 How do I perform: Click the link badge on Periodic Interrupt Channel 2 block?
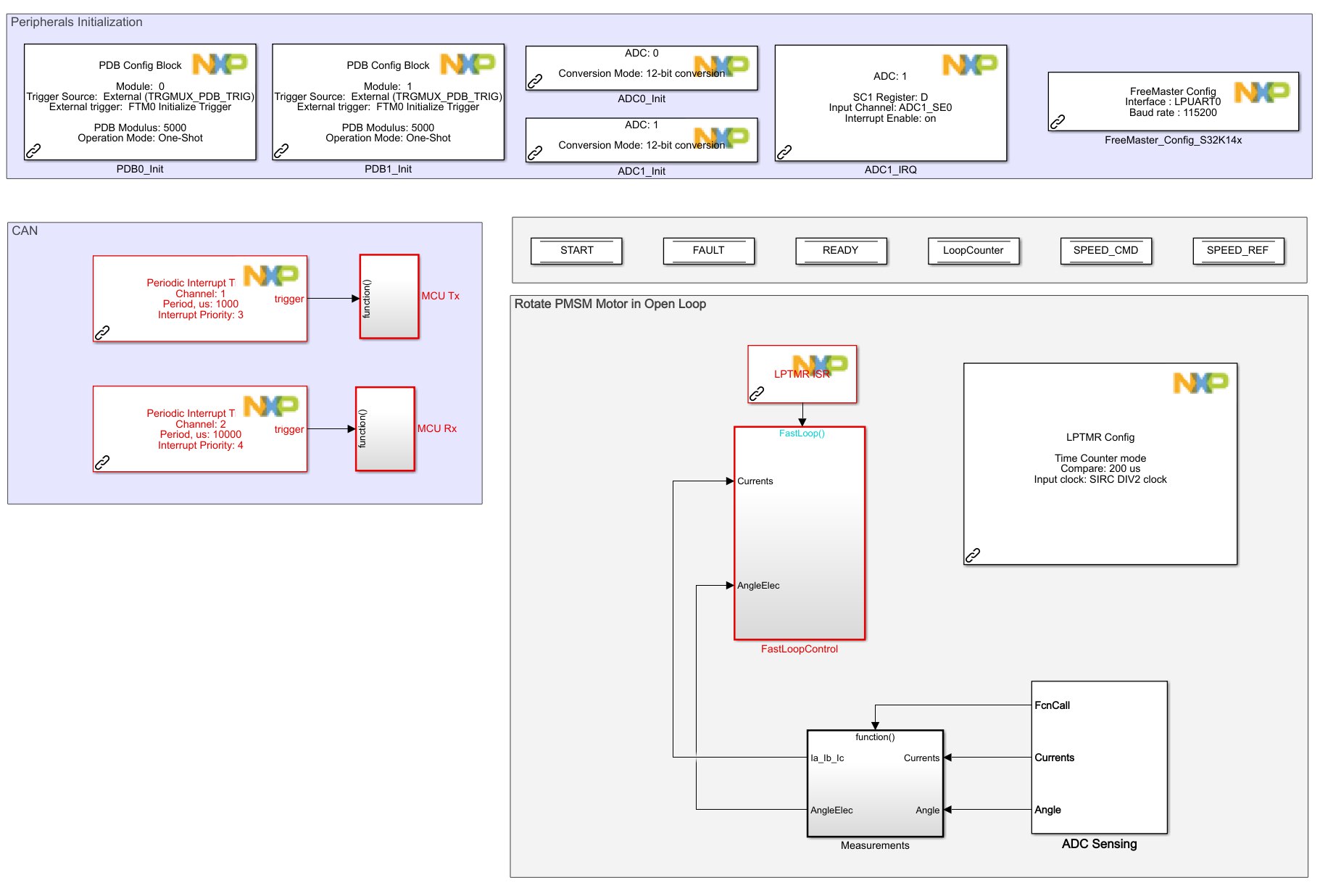(x=101, y=463)
